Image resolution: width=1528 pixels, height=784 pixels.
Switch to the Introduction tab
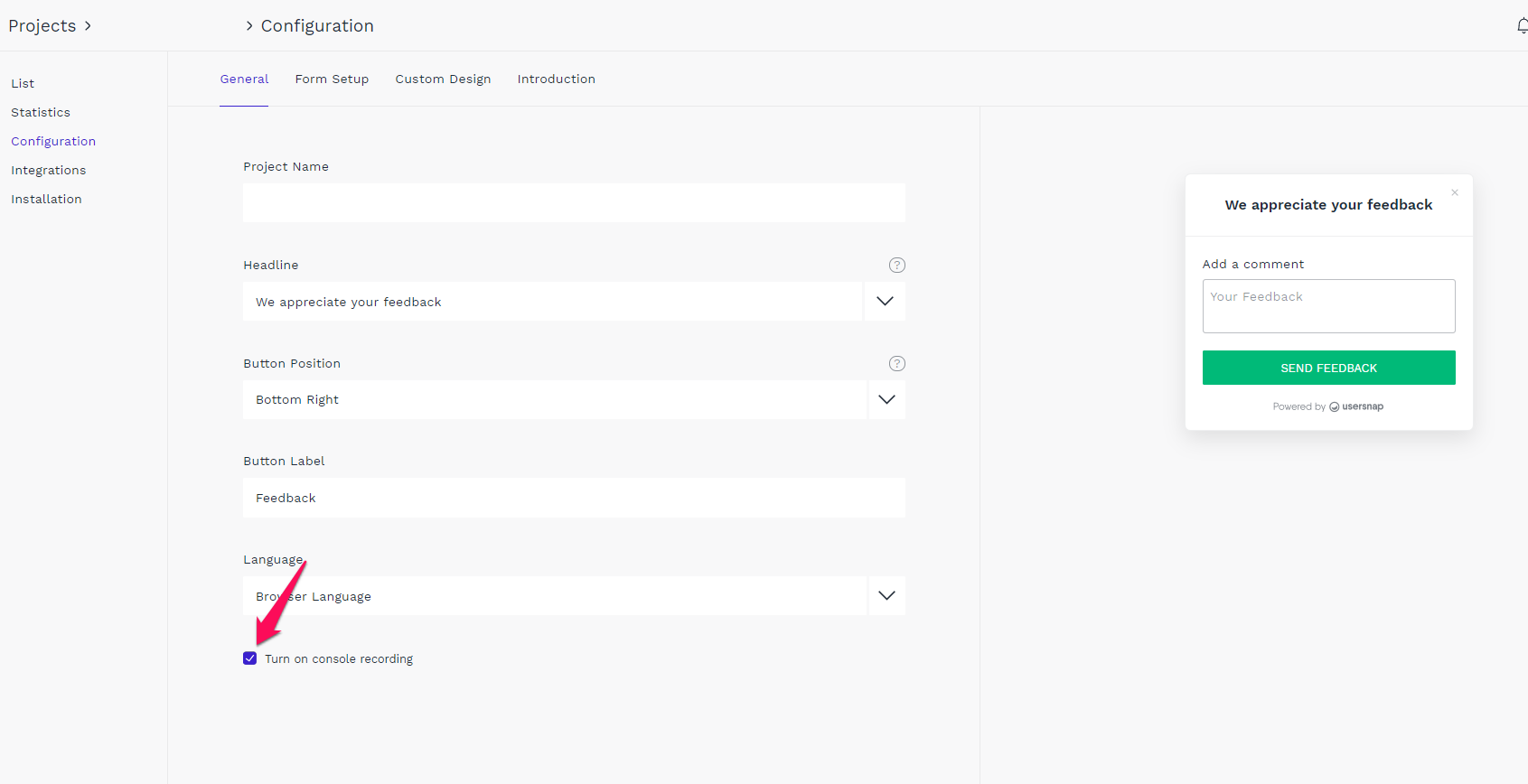[x=556, y=79]
